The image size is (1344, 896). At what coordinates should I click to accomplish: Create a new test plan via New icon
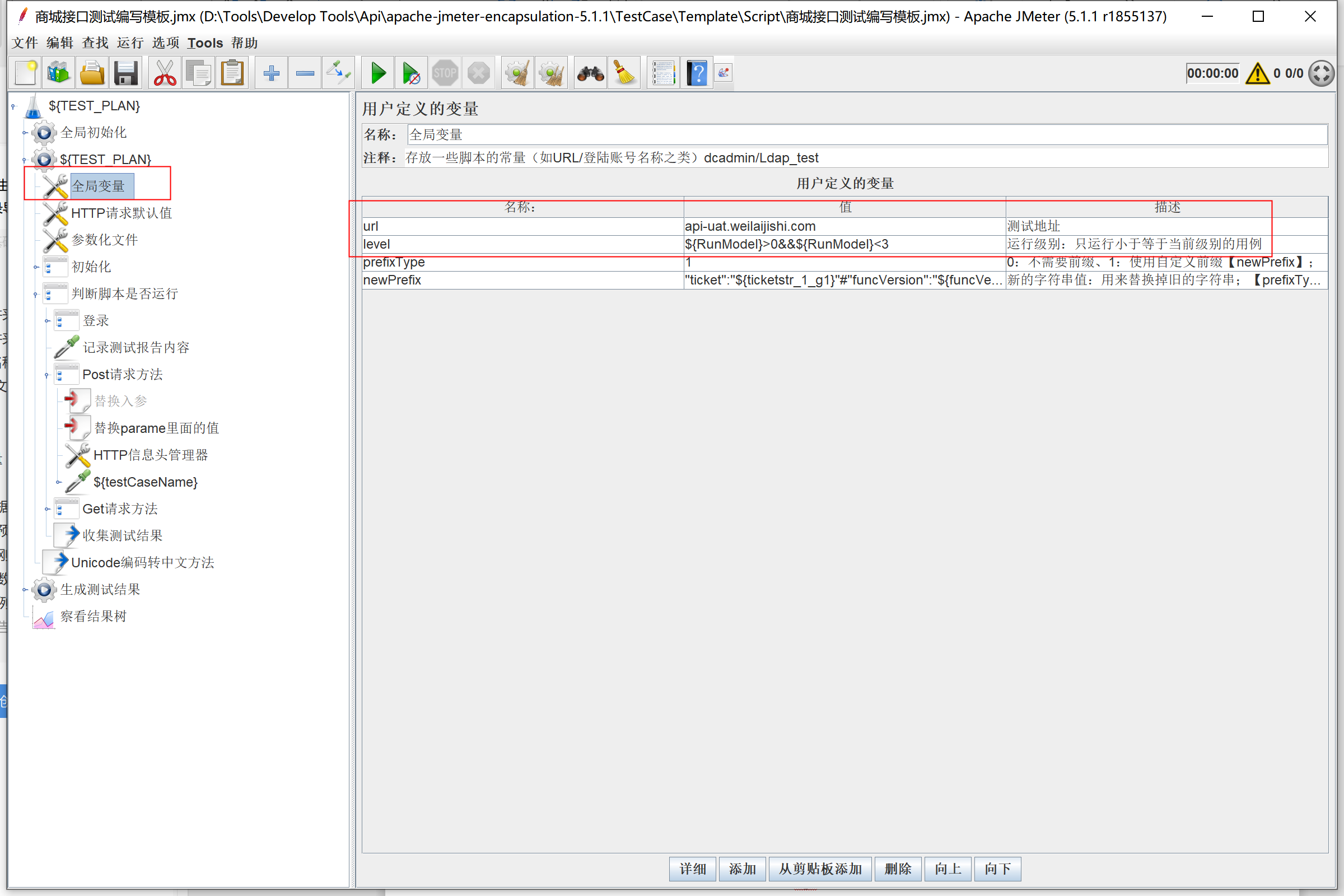tap(26, 73)
